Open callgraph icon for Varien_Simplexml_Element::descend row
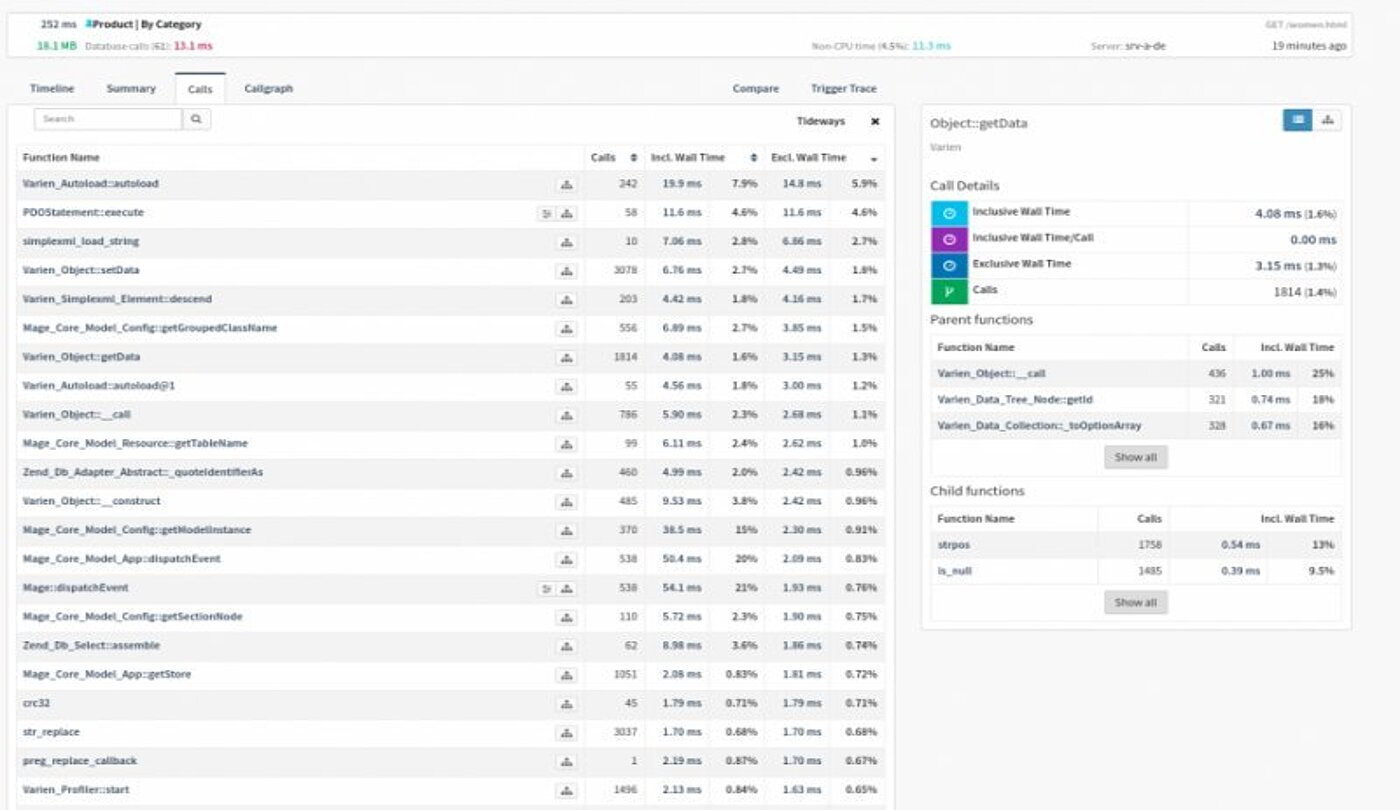The width and height of the screenshot is (1400, 810). (567, 299)
